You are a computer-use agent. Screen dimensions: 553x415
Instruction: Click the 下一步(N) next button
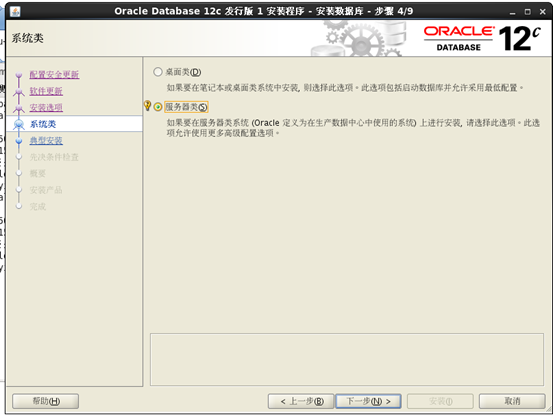click(368, 401)
